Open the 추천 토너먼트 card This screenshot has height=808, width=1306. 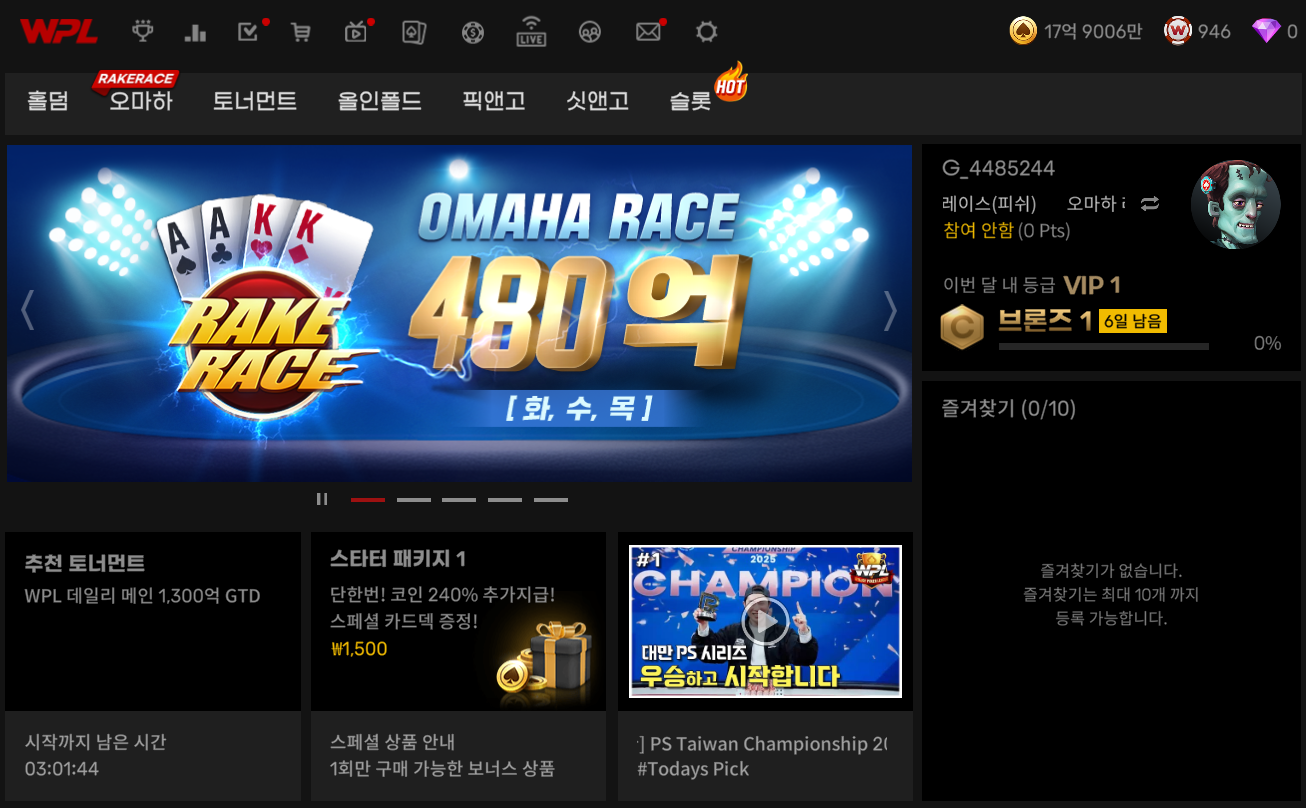[x=152, y=620]
